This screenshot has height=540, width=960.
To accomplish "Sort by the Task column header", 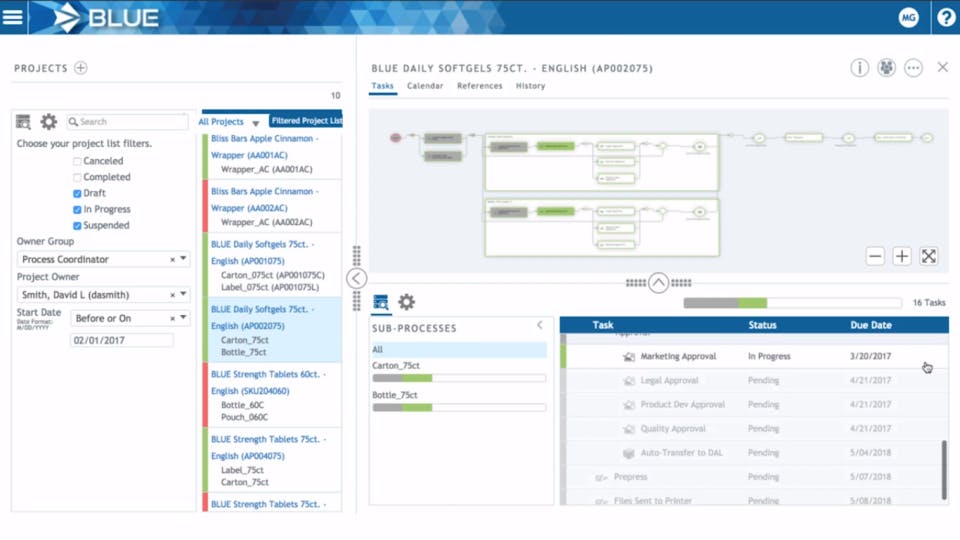I will [x=603, y=325].
